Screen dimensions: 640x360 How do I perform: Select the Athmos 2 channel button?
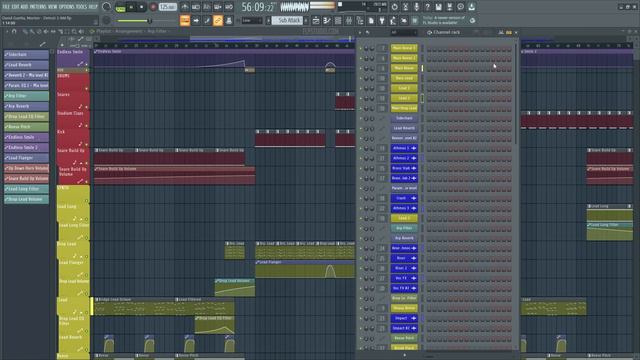[404, 158]
